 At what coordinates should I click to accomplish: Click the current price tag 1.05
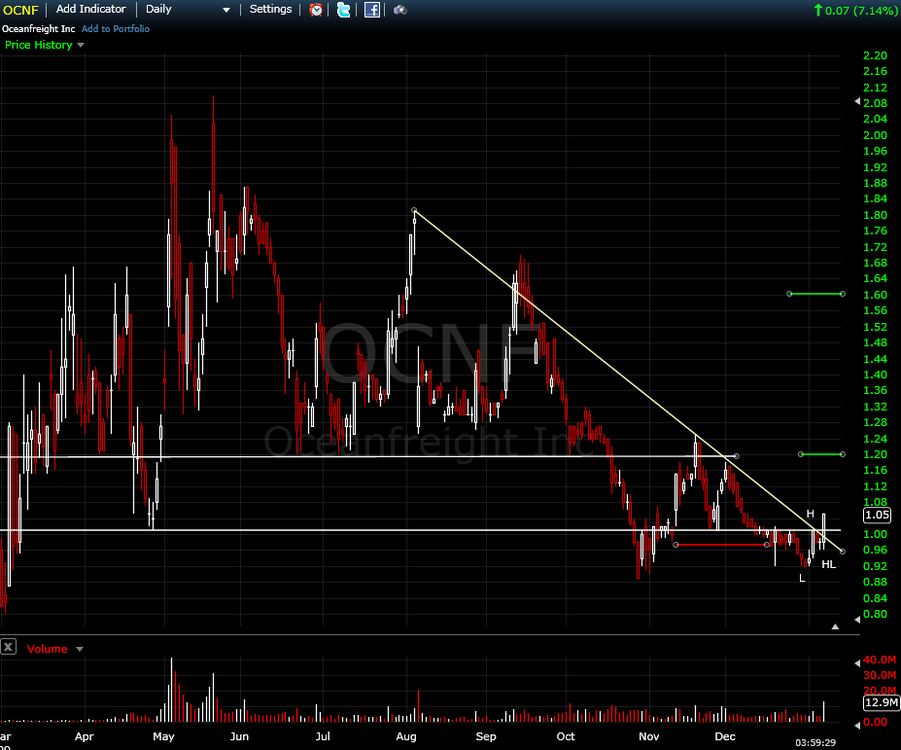(x=877, y=515)
